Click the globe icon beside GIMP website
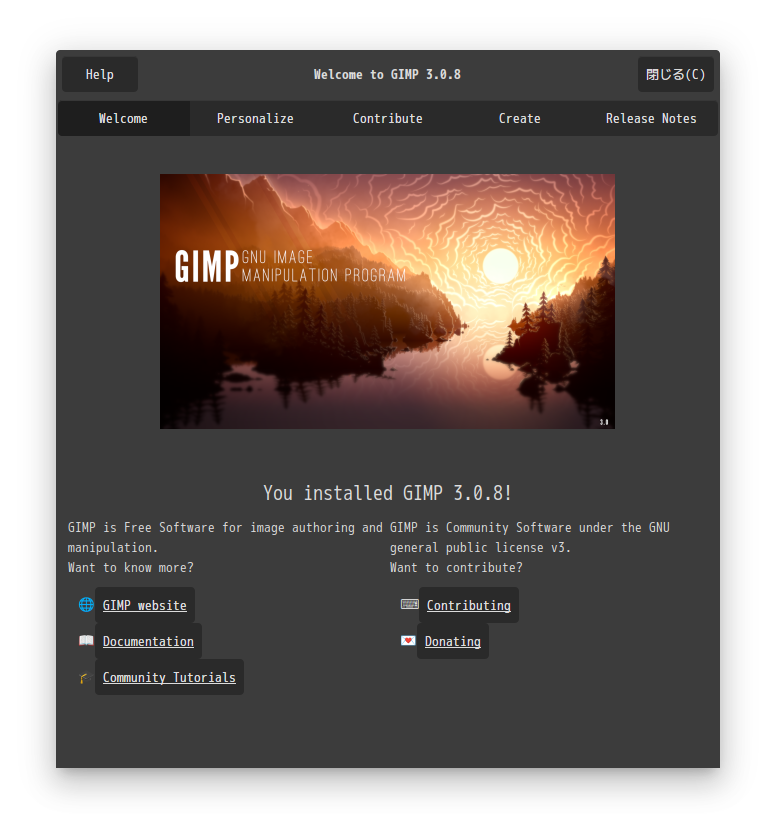Image resolution: width=776 pixels, height=830 pixels. click(x=86, y=605)
